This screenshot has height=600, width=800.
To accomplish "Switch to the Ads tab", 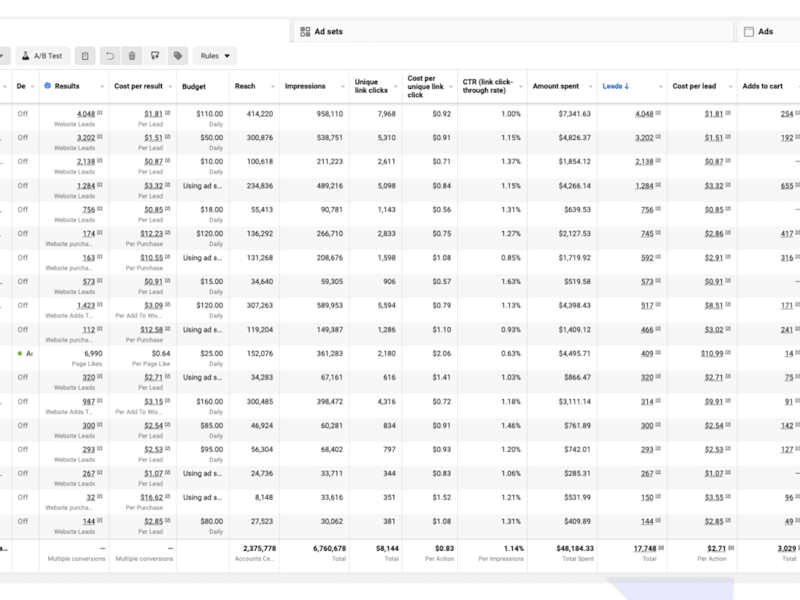I will (769, 32).
